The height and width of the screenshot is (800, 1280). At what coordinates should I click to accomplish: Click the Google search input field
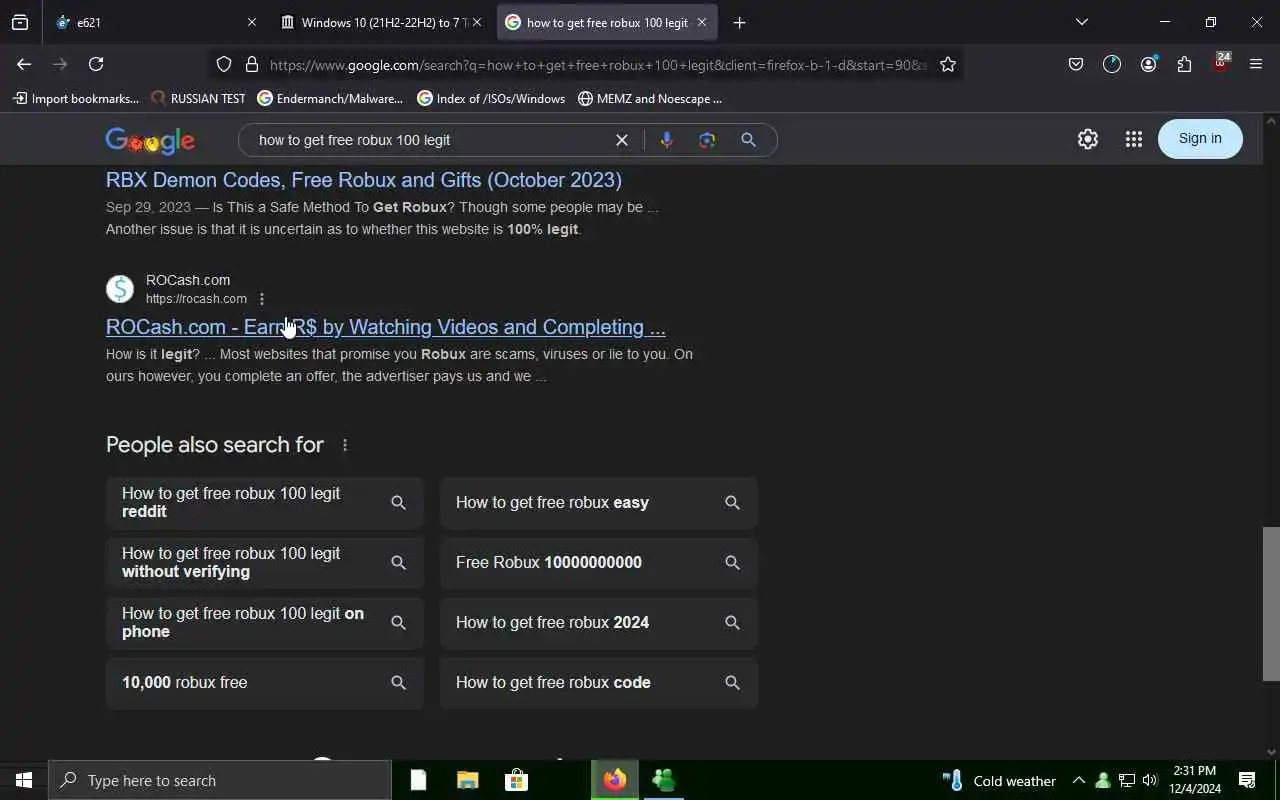pyautogui.click(x=430, y=140)
